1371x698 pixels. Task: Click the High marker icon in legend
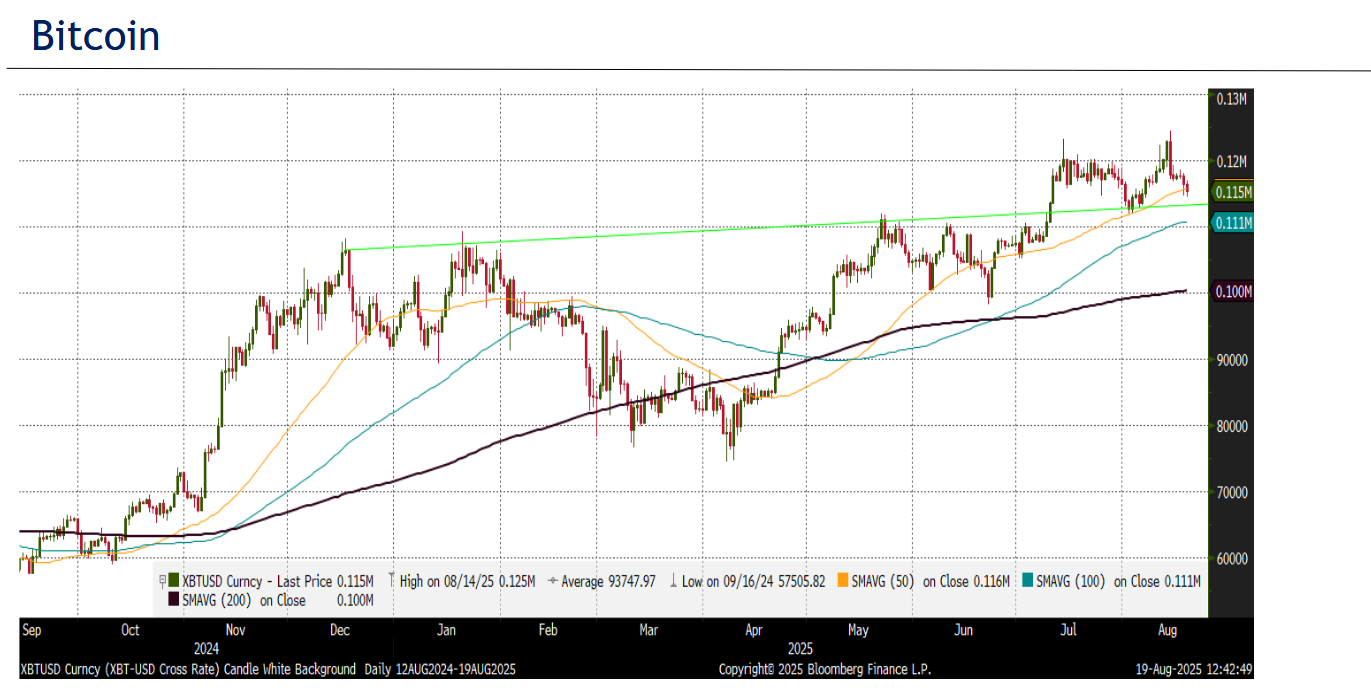coord(391,581)
